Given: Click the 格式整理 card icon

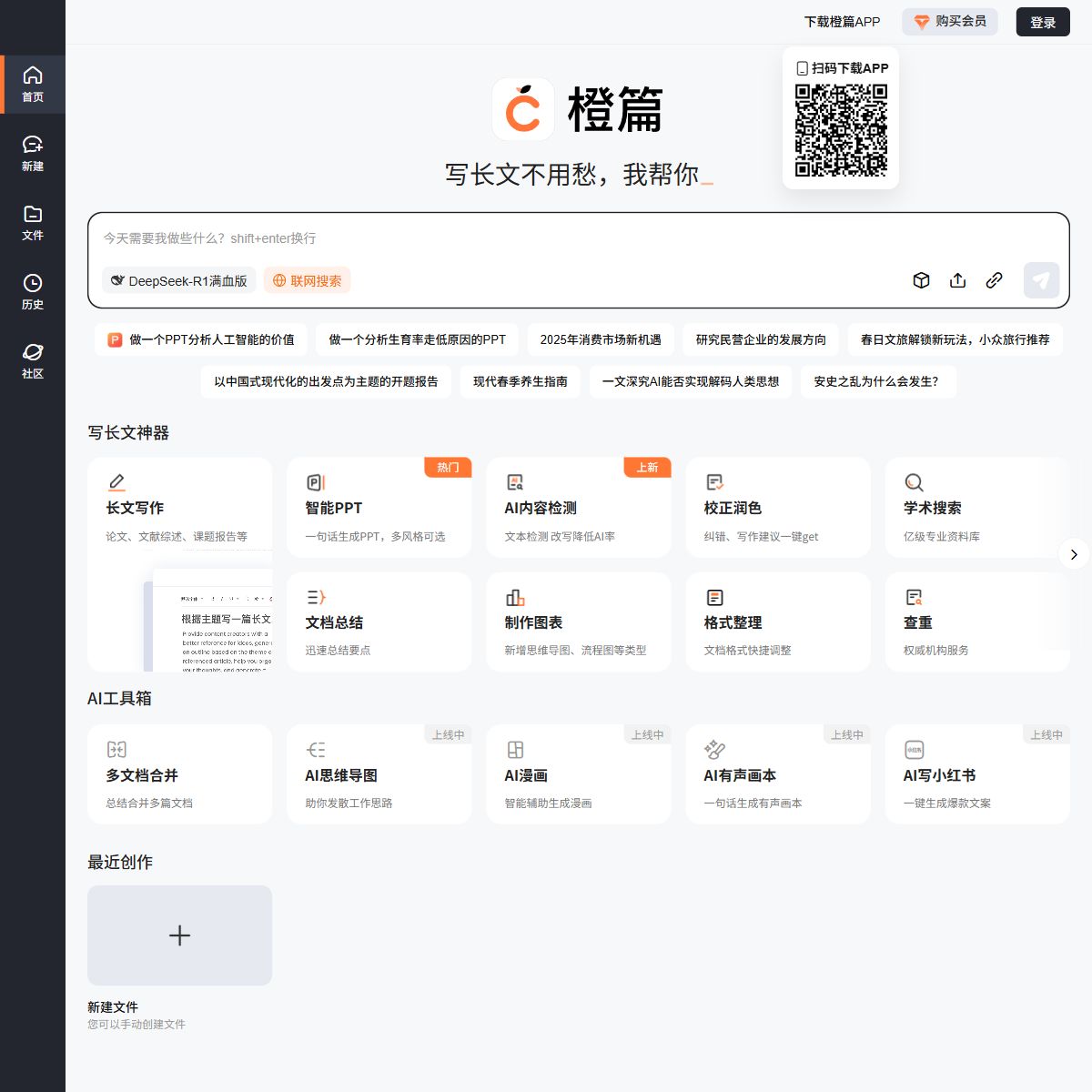Looking at the screenshot, I should pyautogui.click(x=714, y=597).
